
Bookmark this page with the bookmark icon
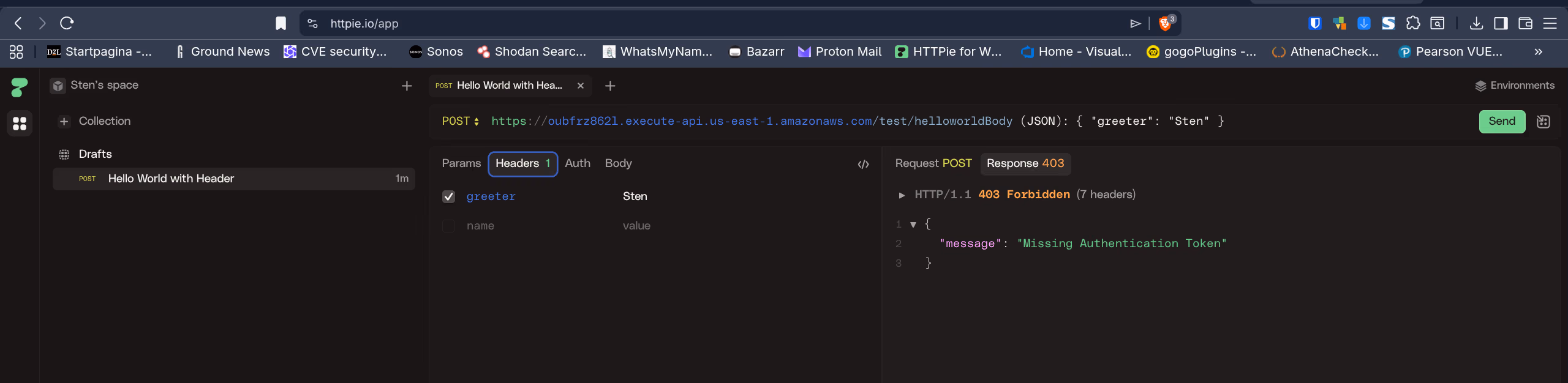tap(281, 23)
